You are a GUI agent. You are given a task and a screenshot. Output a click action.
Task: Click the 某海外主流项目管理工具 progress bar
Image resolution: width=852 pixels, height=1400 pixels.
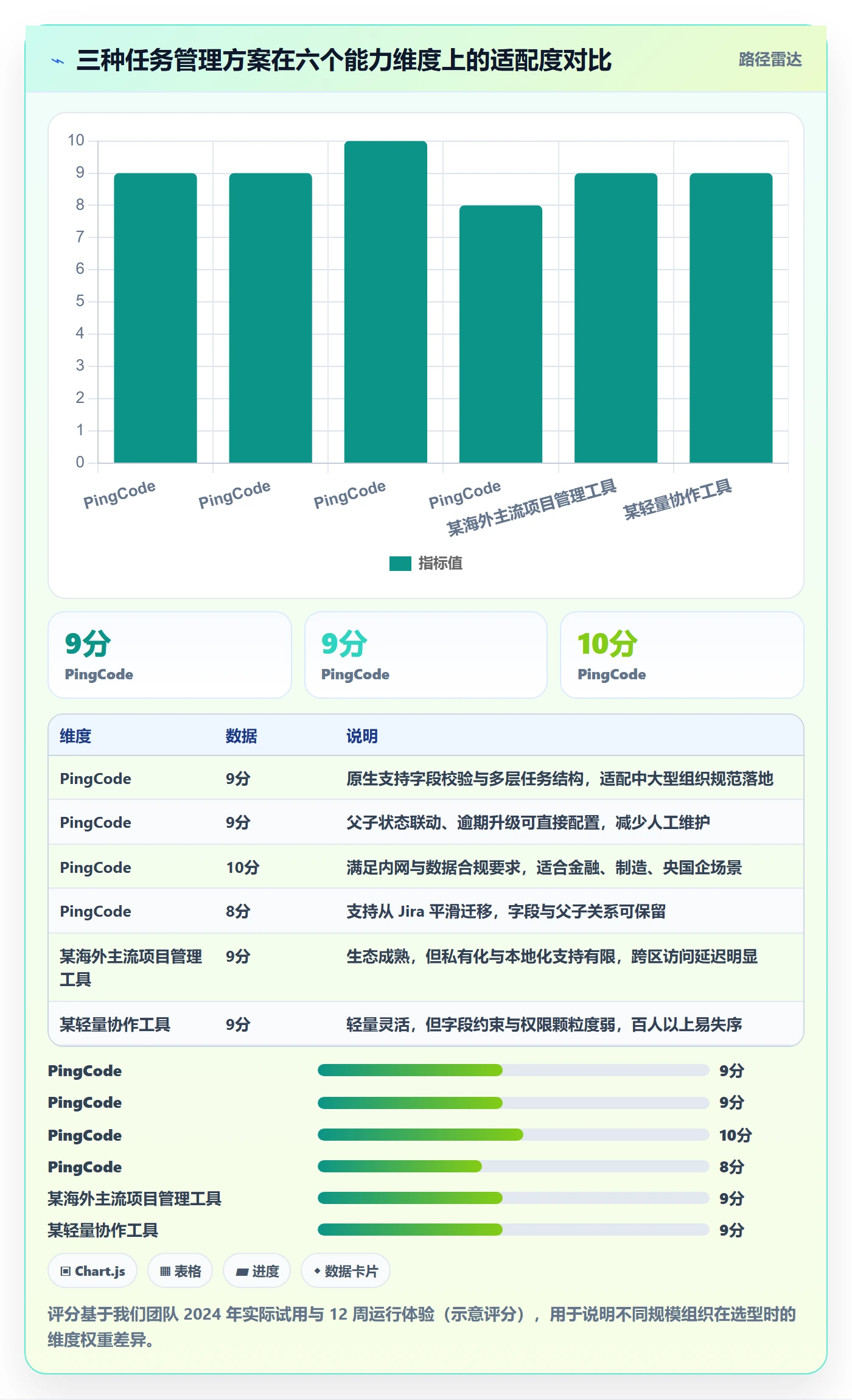click(513, 1198)
